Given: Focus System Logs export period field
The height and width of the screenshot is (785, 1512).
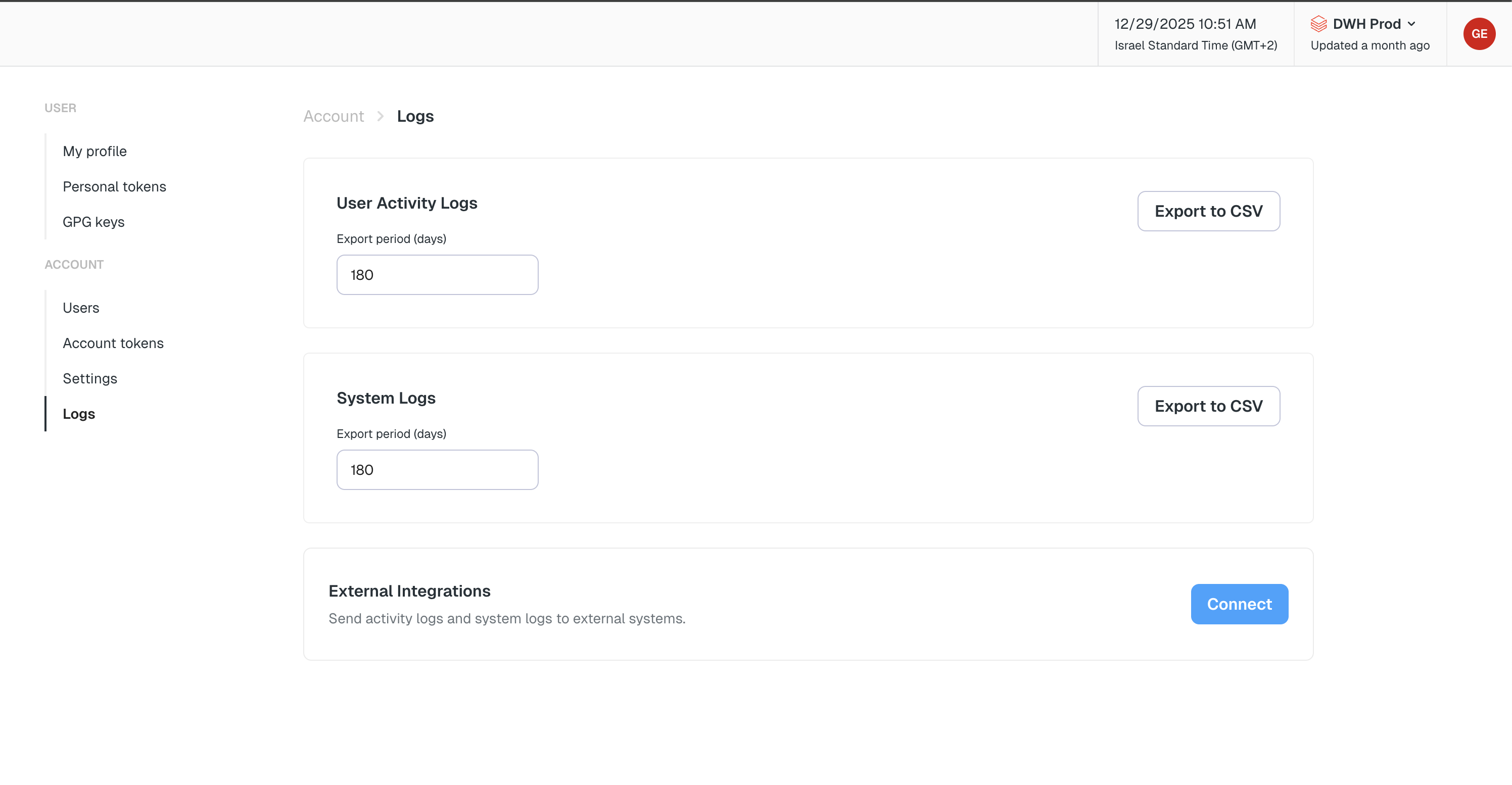Looking at the screenshot, I should 437,469.
